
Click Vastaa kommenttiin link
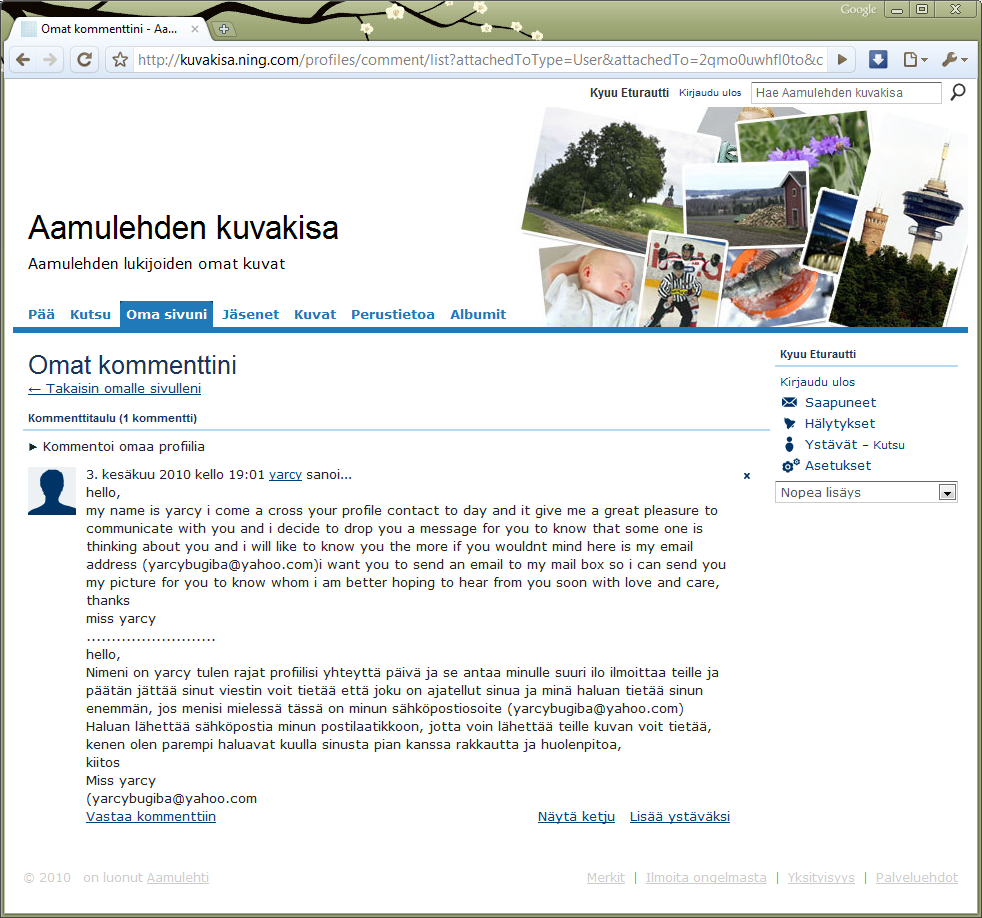[151, 817]
